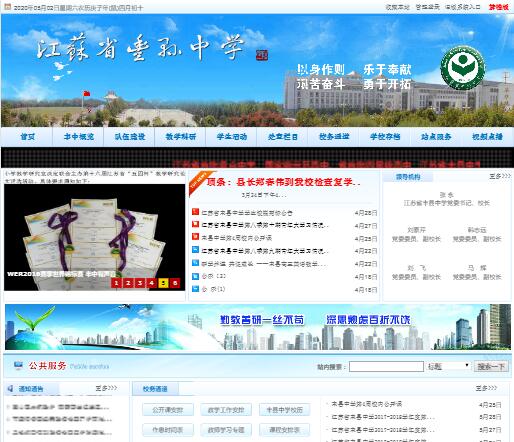Click the 课程安排表 button
This screenshot has height=442, width=514.
coord(284,430)
